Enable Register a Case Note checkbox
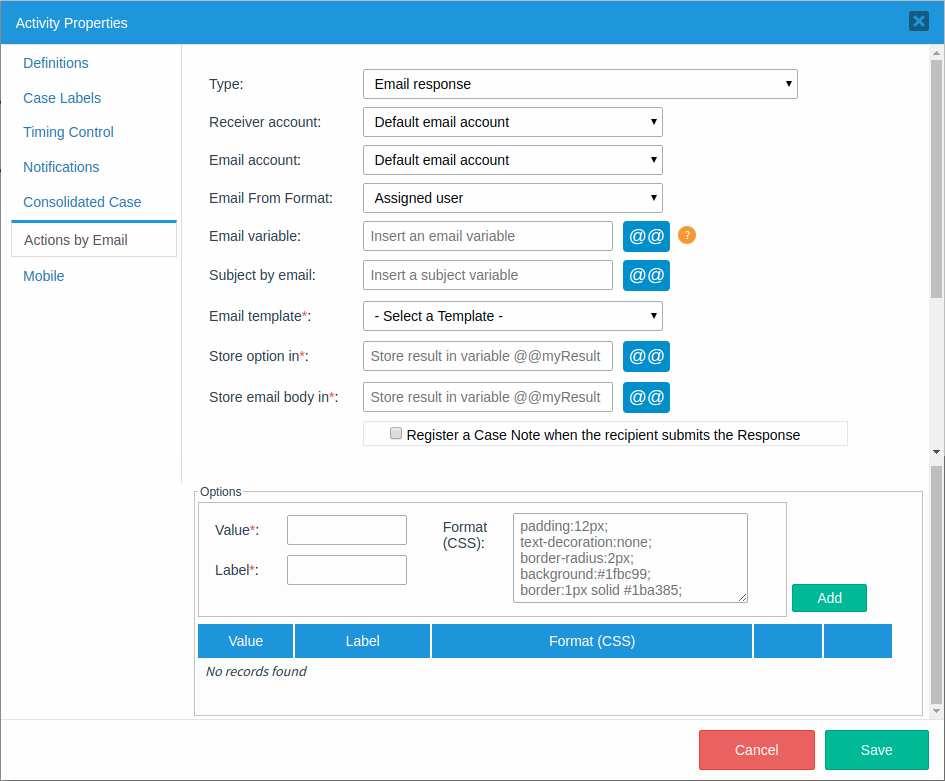The width and height of the screenshot is (945, 781). pyautogui.click(x=396, y=434)
